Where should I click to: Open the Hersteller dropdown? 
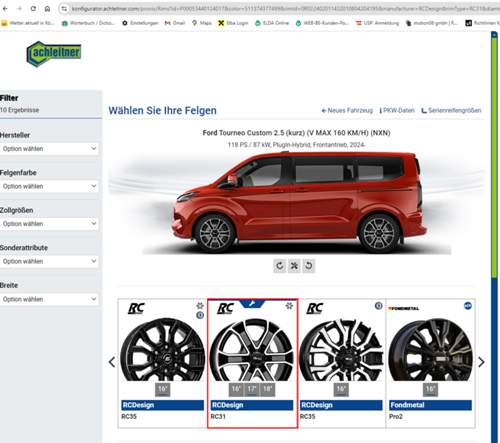[x=49, y=149]
